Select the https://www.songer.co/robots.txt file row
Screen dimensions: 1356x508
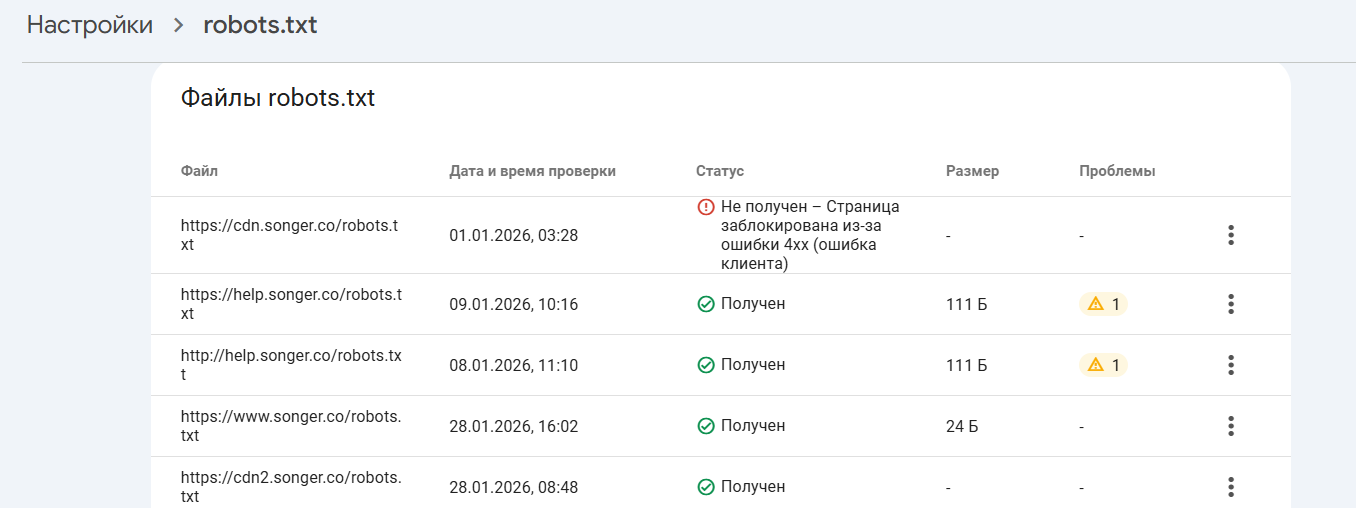pyautogui.click(x=290, y=426)
